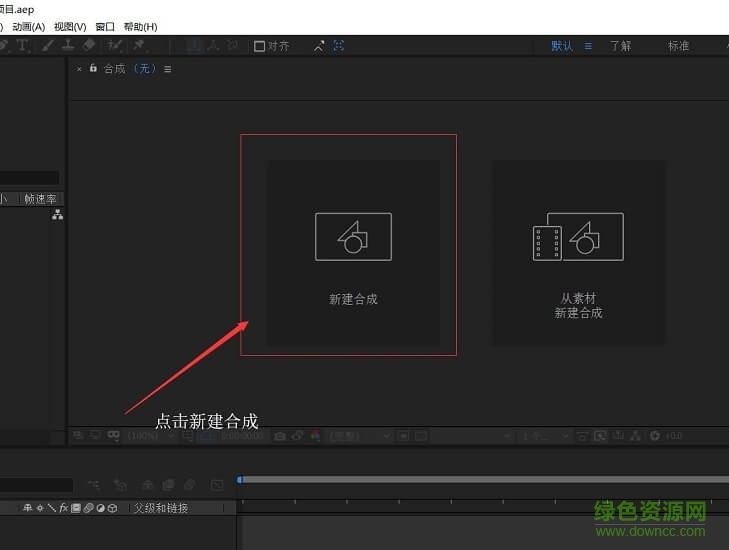Image resolution: width=729 pixels, height=550 pixels.
Task: Click the 新建合成 (New Composition) tile
Action: pyautogui.click(x=353, y=253)
